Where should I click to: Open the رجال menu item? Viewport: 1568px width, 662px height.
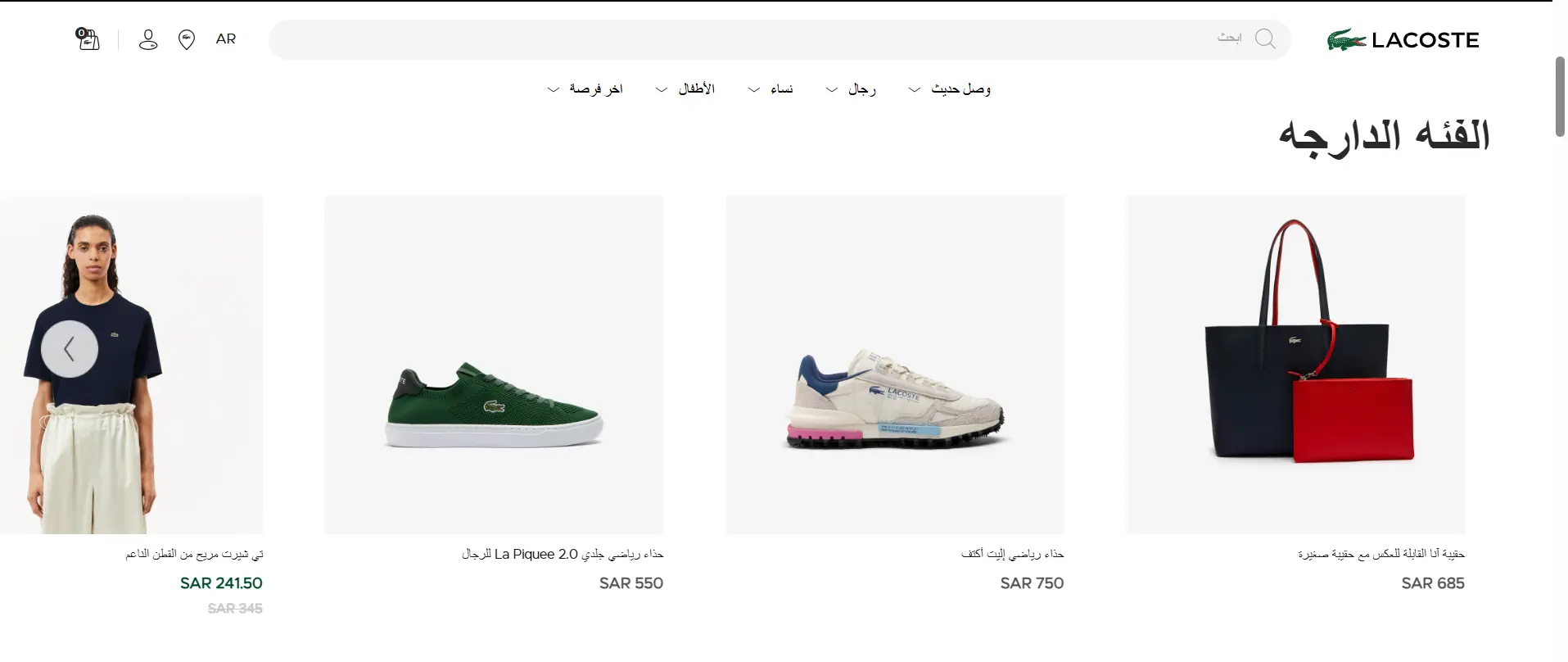pyautogui.click(x=862, y=88)
